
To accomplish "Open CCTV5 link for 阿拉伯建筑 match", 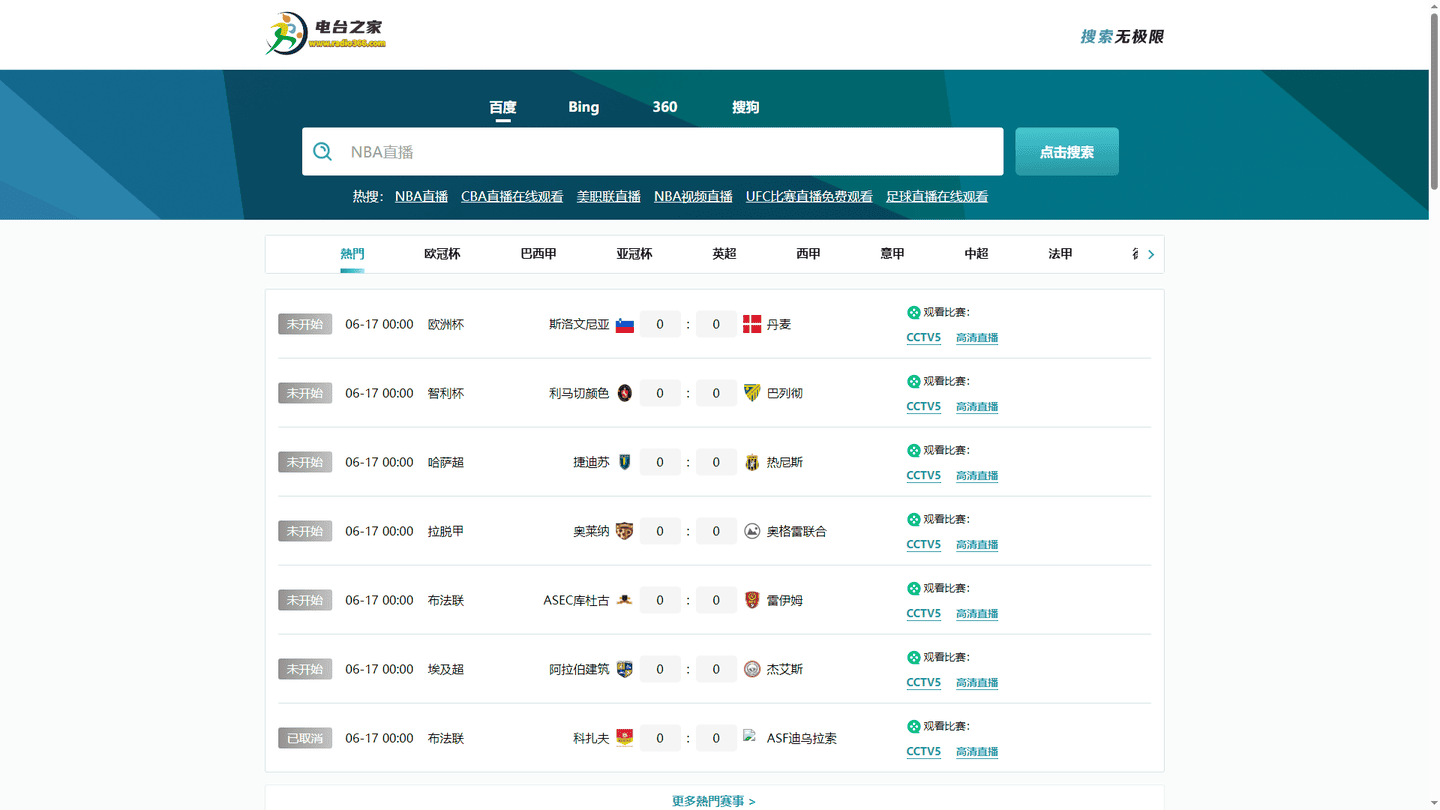I will 924,683.
